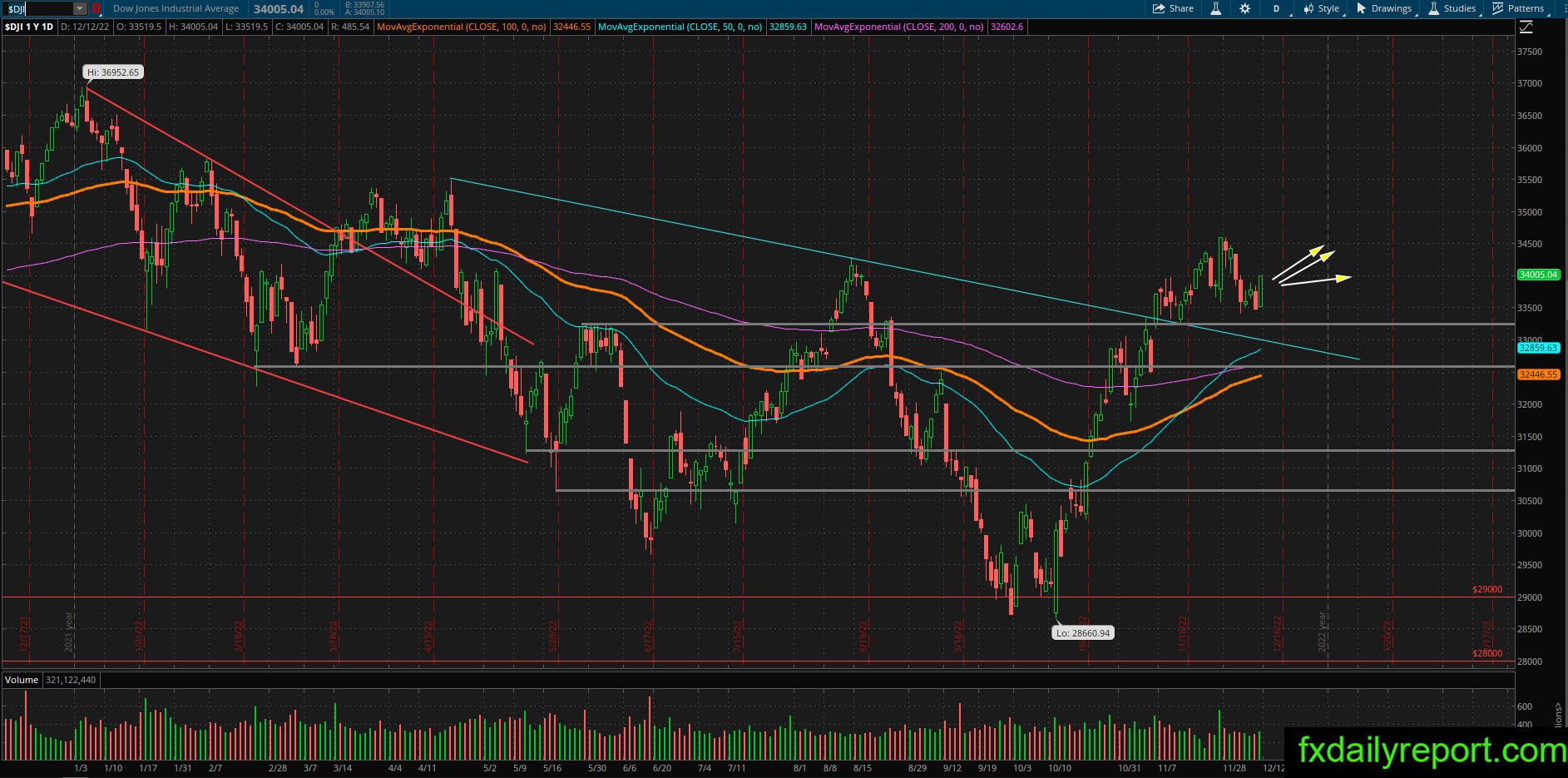Click the 37000 price axis label
1568x778 pixels.
tap(1530, 83)
